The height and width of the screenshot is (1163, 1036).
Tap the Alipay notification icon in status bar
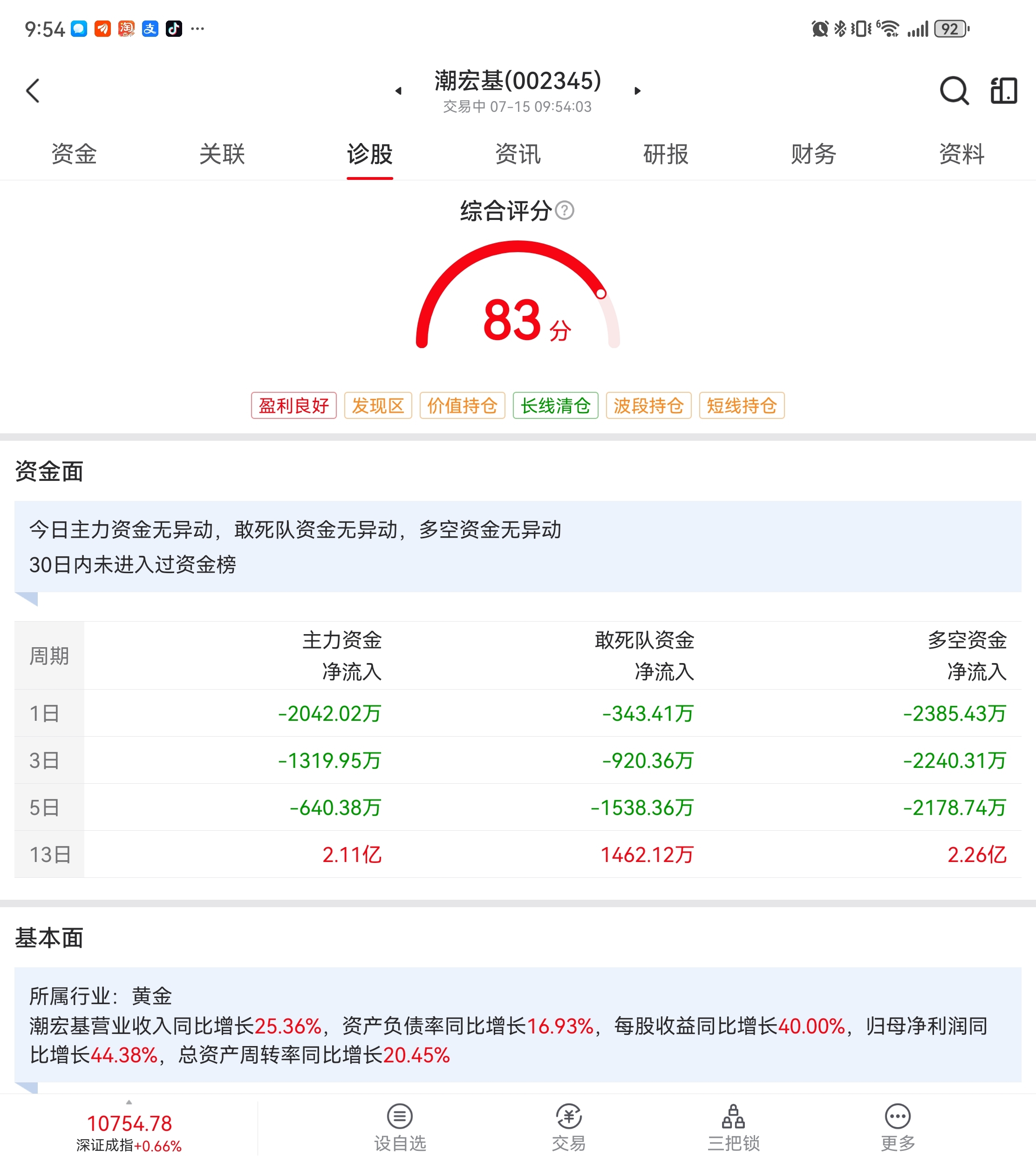(x=150, y=28)
